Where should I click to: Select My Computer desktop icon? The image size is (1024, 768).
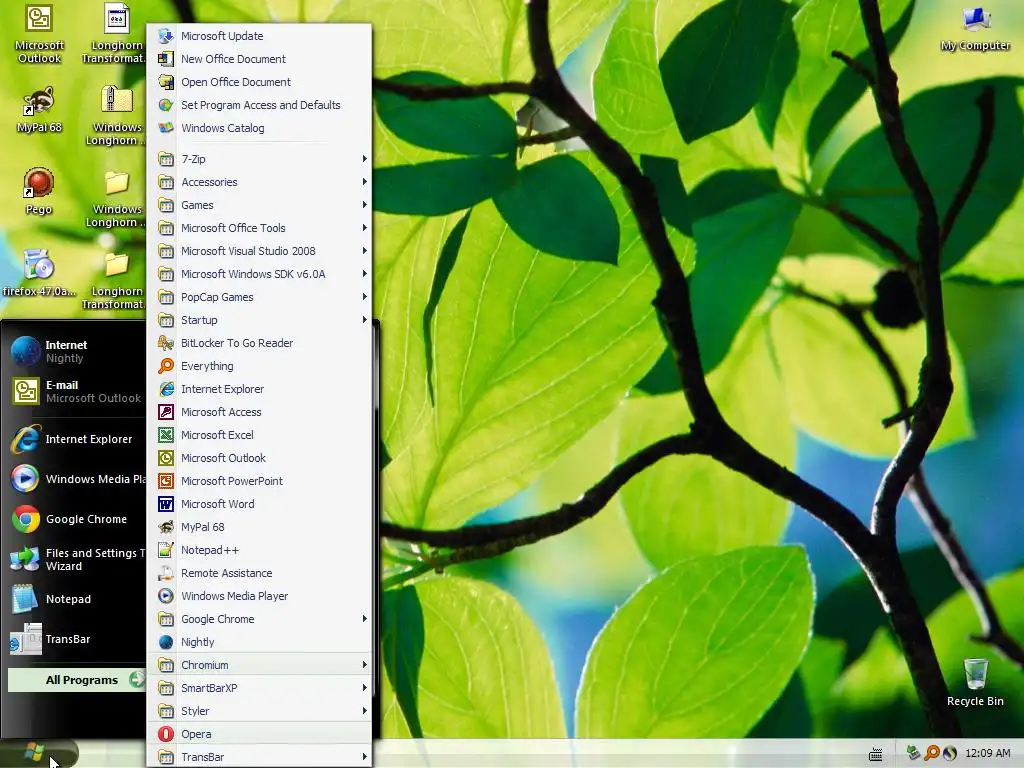coord(976,29)
